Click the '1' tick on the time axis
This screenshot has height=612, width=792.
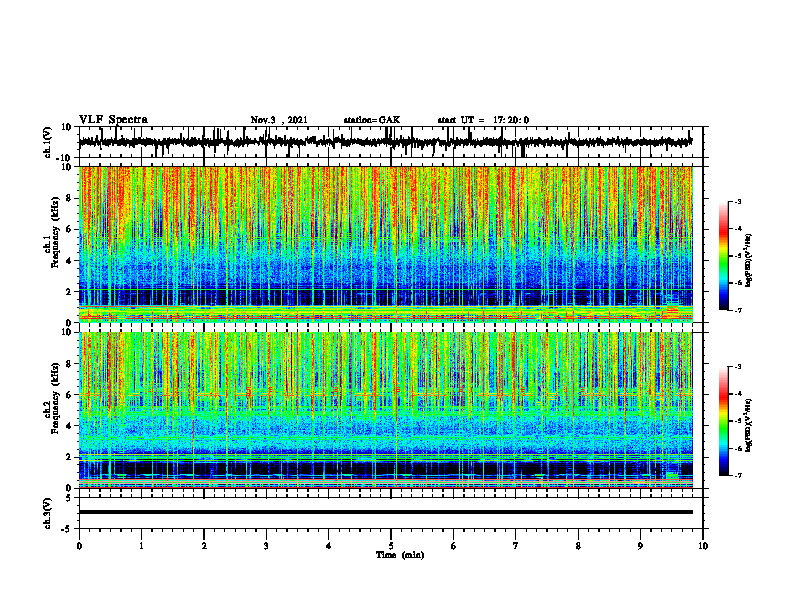141,546
